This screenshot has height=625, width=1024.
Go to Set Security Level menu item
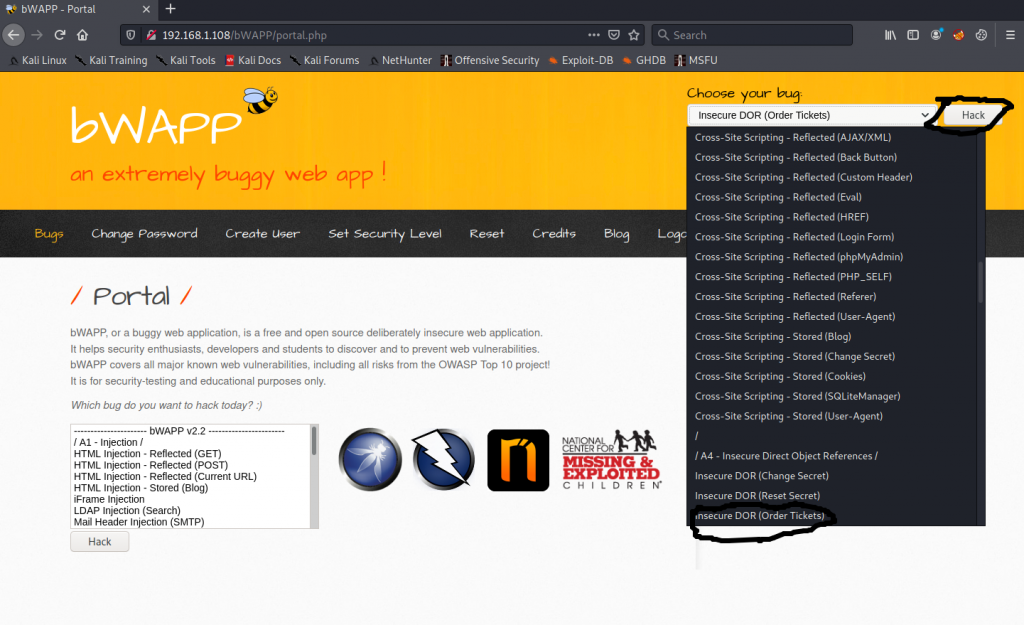click(x=384, y=234)
